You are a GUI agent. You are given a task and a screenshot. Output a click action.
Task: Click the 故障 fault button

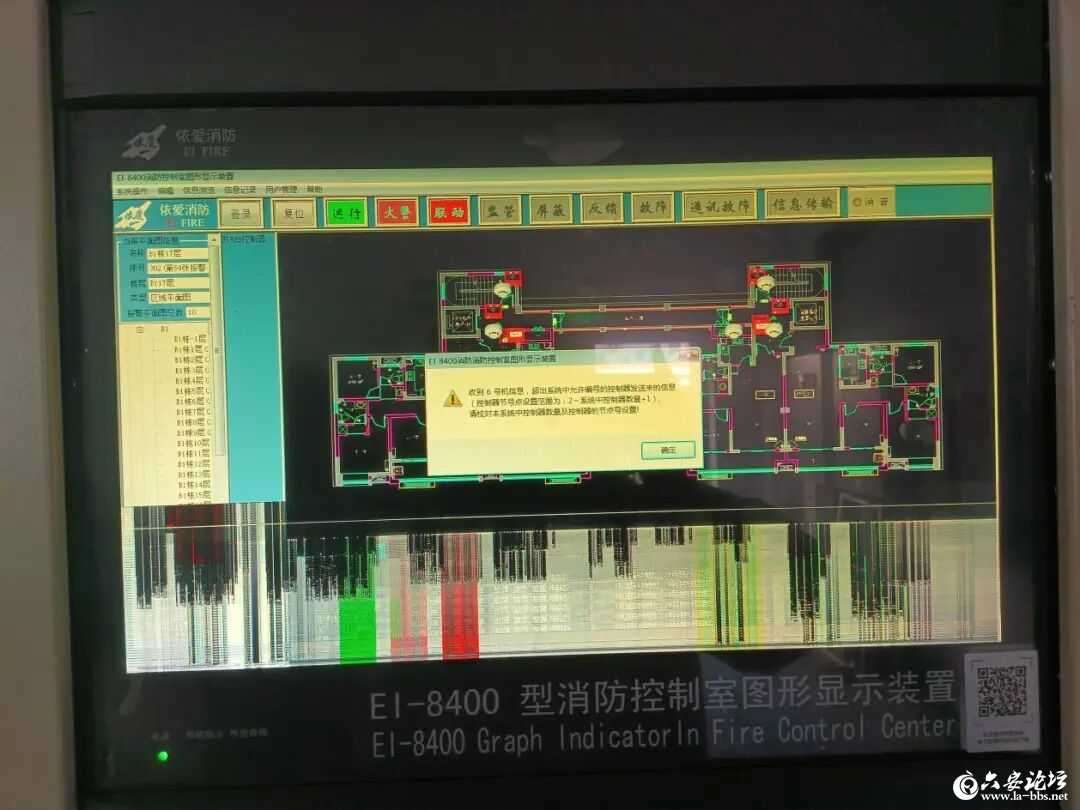pyautogui.click(x=653, y=207)
